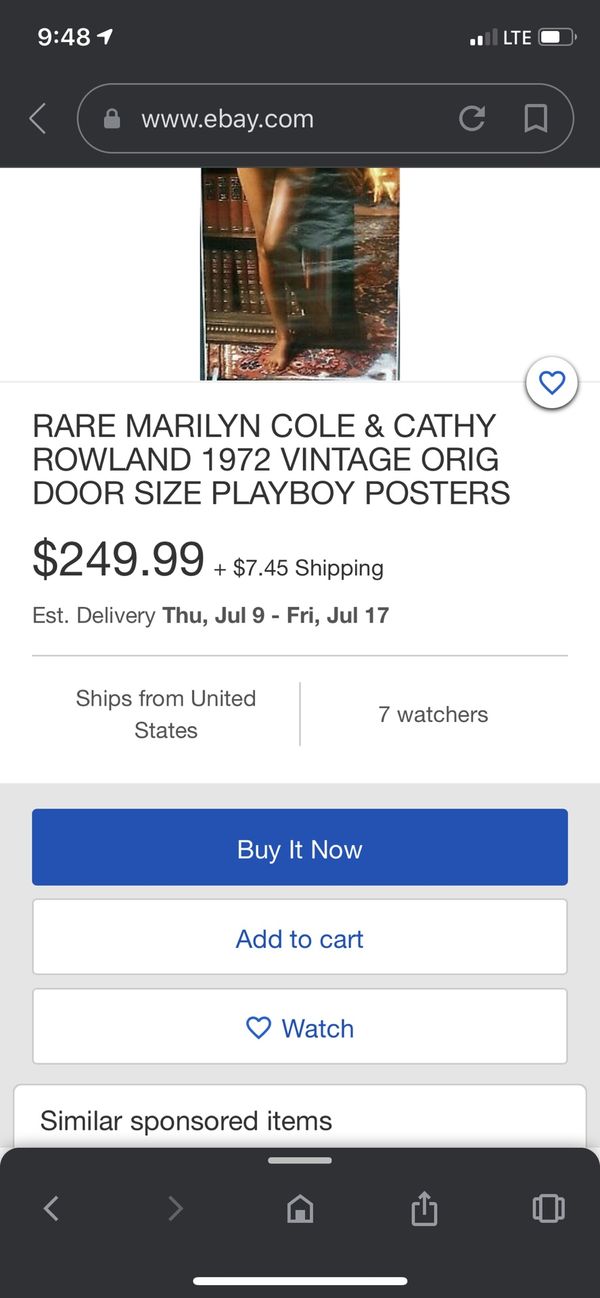Tap the share icon in the bottom toolbar
This screenshot has width=600, height=1298.
click(x=424, y=1208)
